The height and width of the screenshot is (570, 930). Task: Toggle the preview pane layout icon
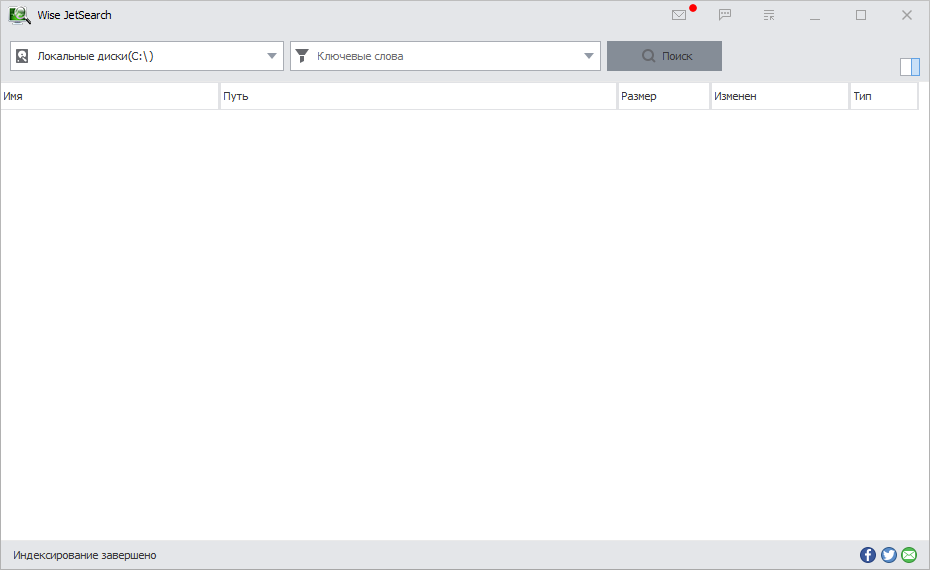[910, 67]
